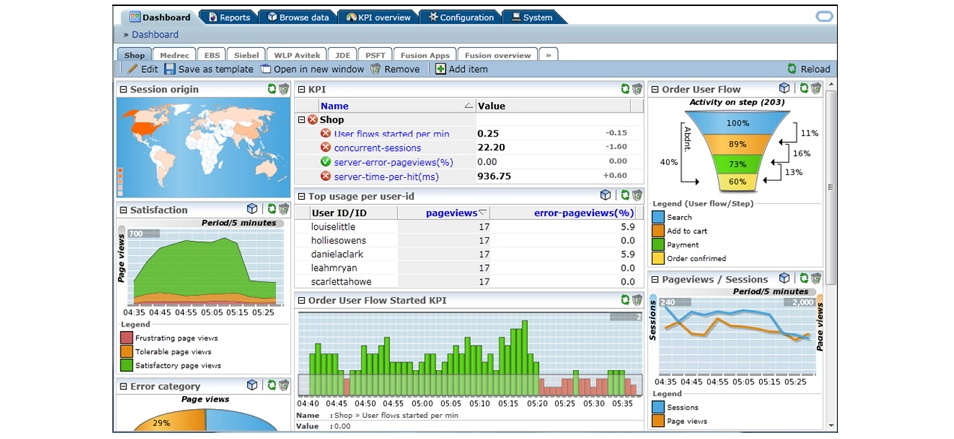Select the Siebel dashboard tab
The height and width of the screenshot is (439, 954).
(246, 55)
